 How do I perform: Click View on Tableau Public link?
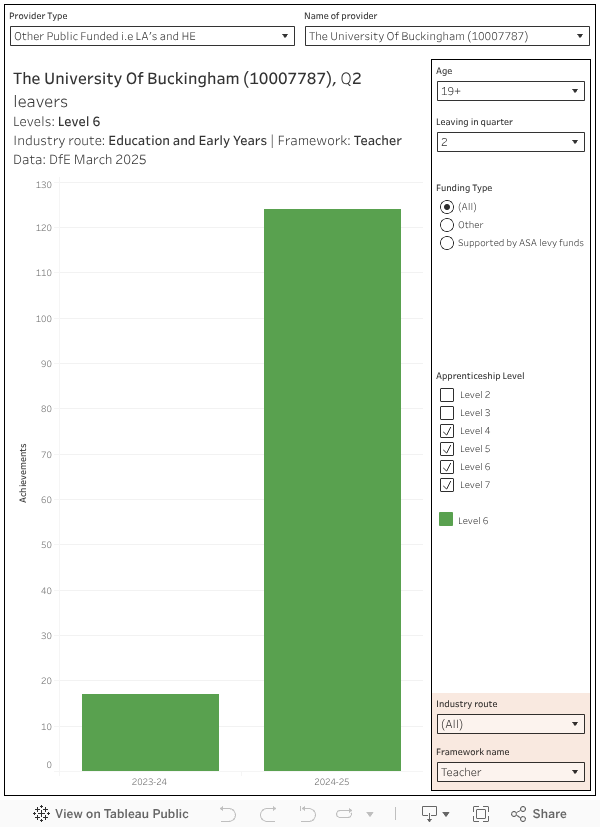112,813
